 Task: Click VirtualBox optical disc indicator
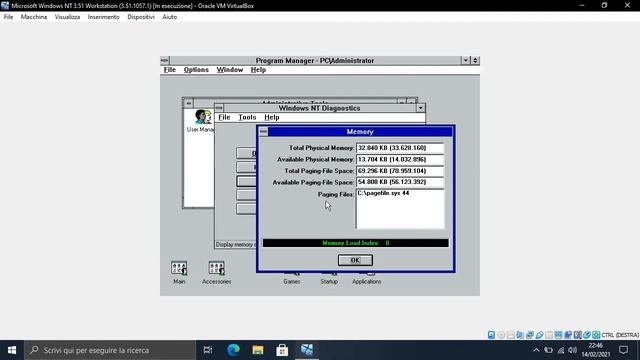501,335
